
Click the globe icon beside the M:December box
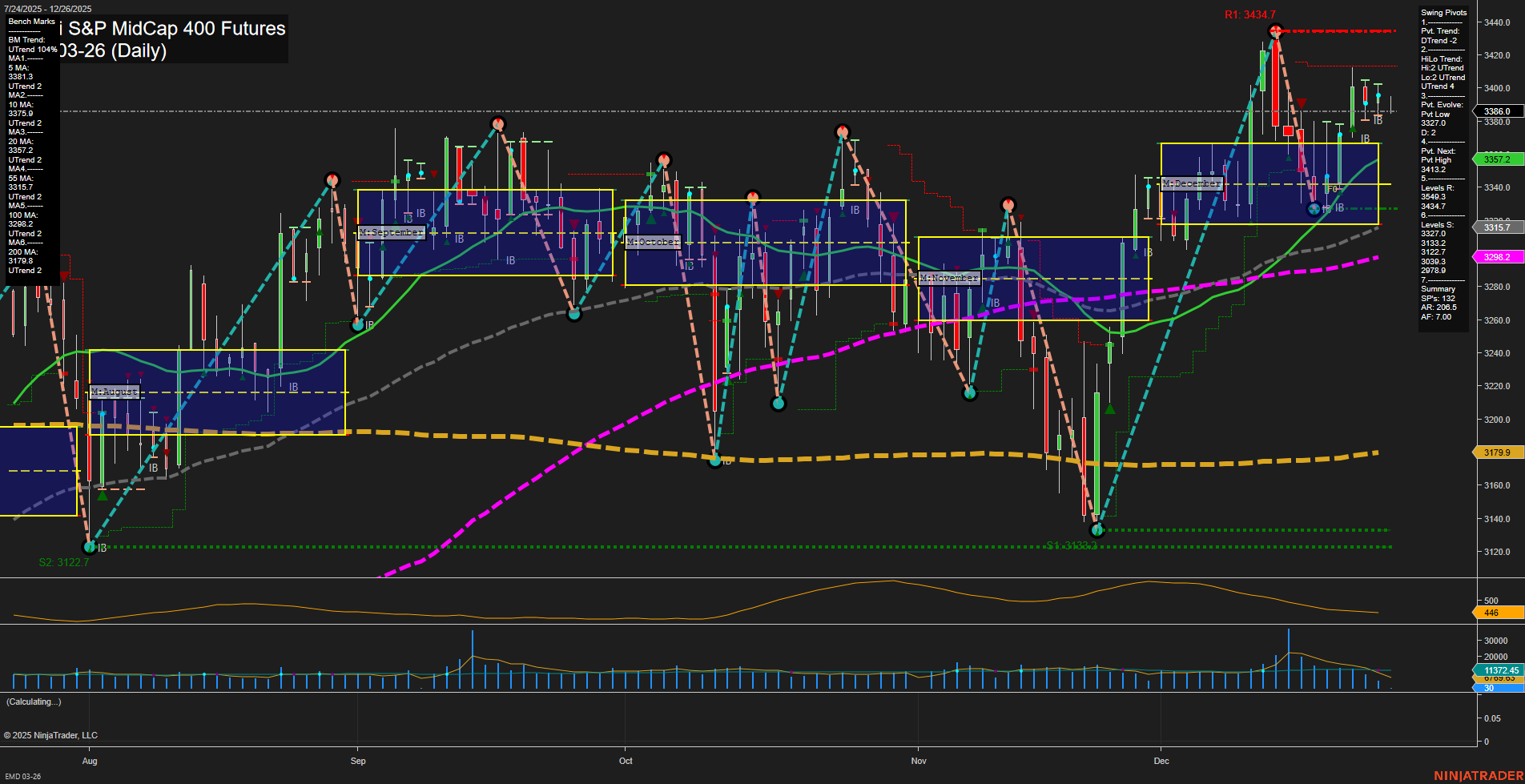tap(1313, 208)
